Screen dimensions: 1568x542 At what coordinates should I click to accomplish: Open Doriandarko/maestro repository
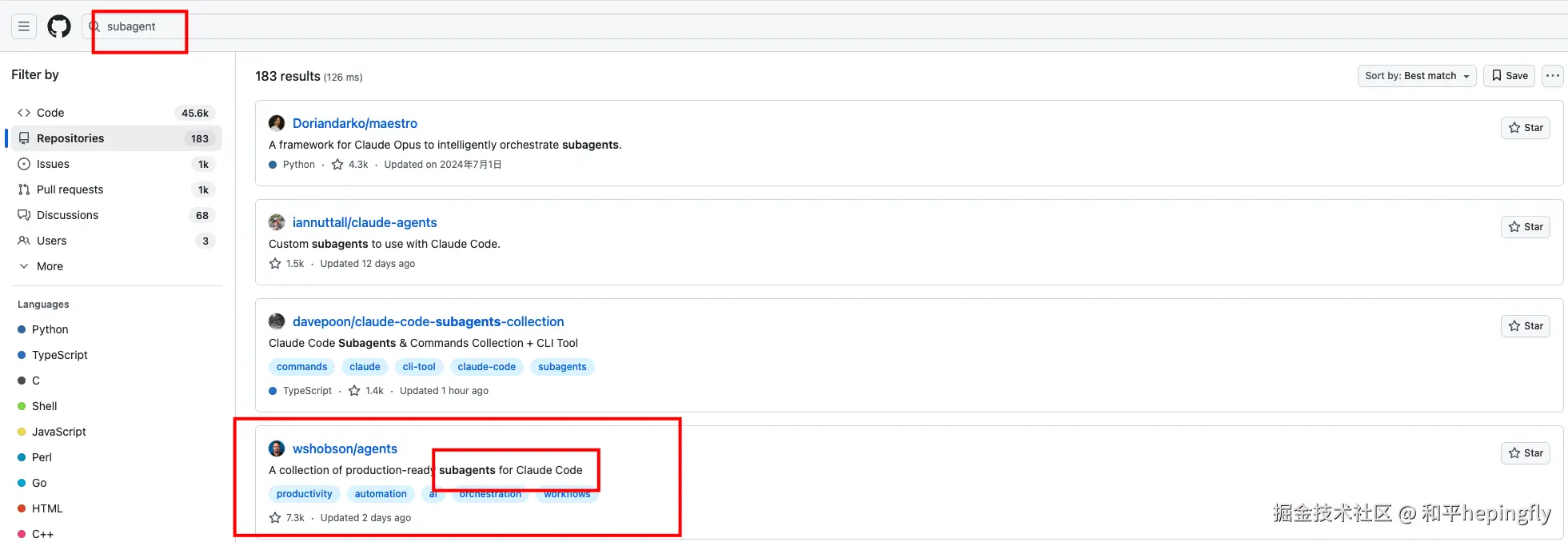[355, 123]
